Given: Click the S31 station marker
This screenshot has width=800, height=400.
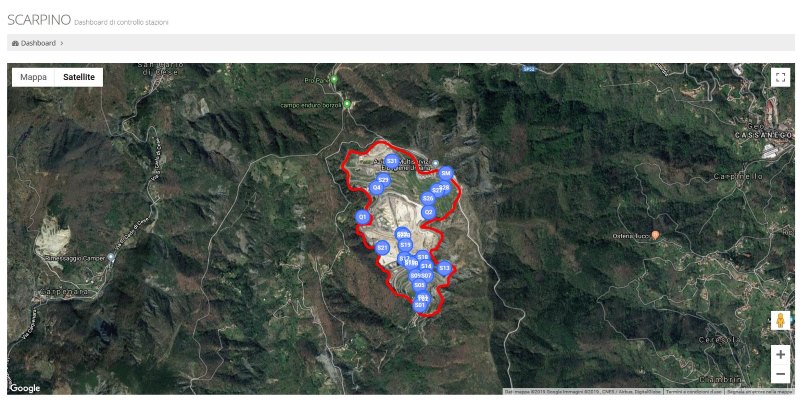Looking at the screenshot, I should pos(392,161).
